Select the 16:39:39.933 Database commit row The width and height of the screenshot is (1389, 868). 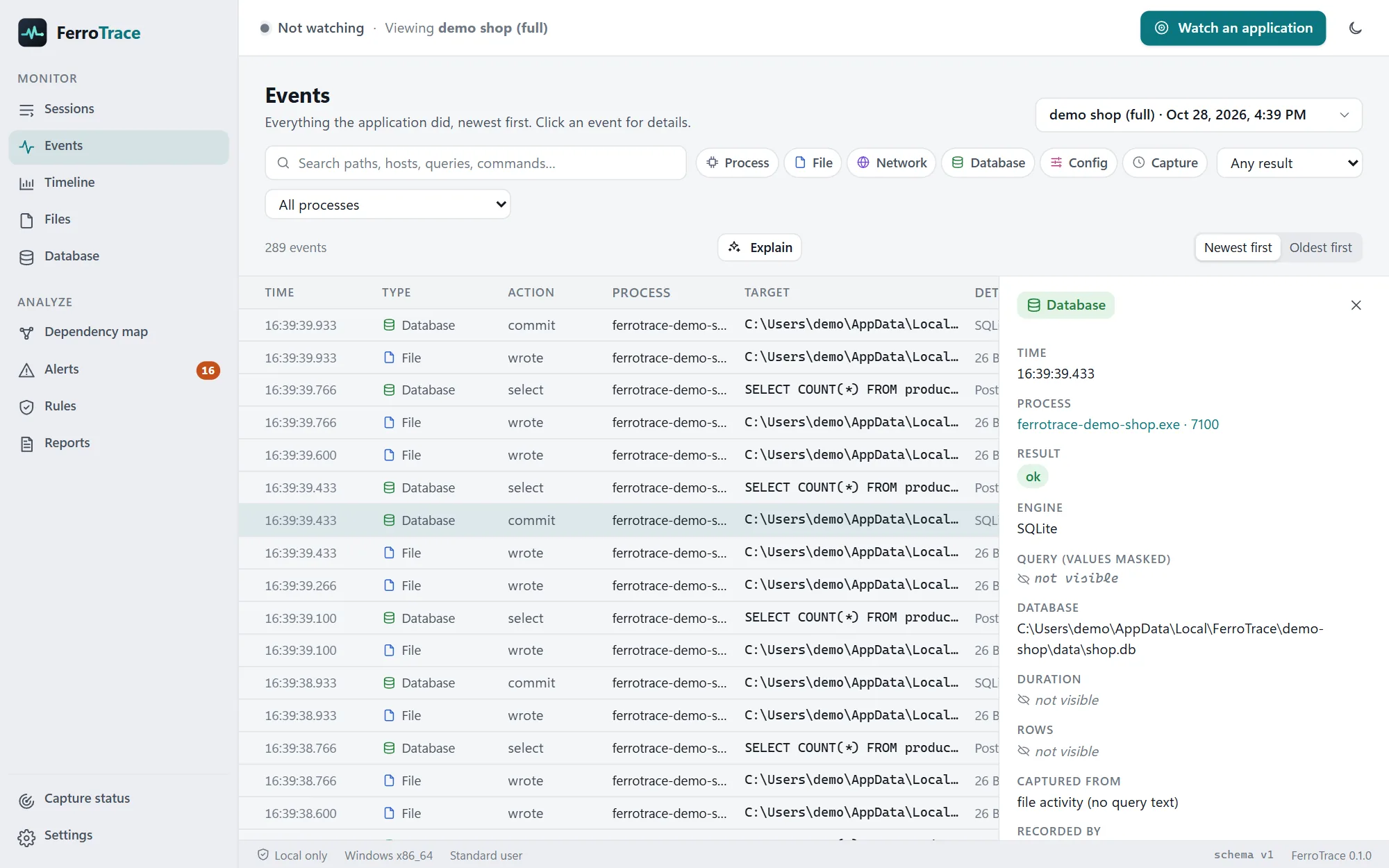[x=619, y=325]
